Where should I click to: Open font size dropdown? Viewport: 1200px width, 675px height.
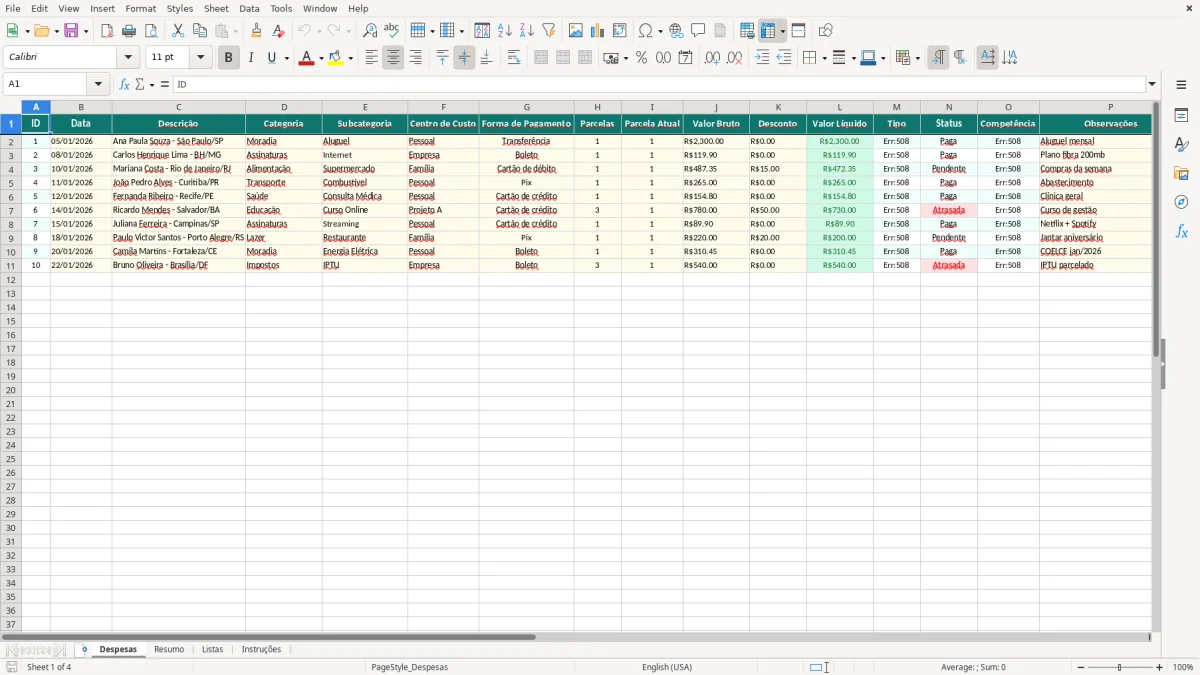pos(200,58)
